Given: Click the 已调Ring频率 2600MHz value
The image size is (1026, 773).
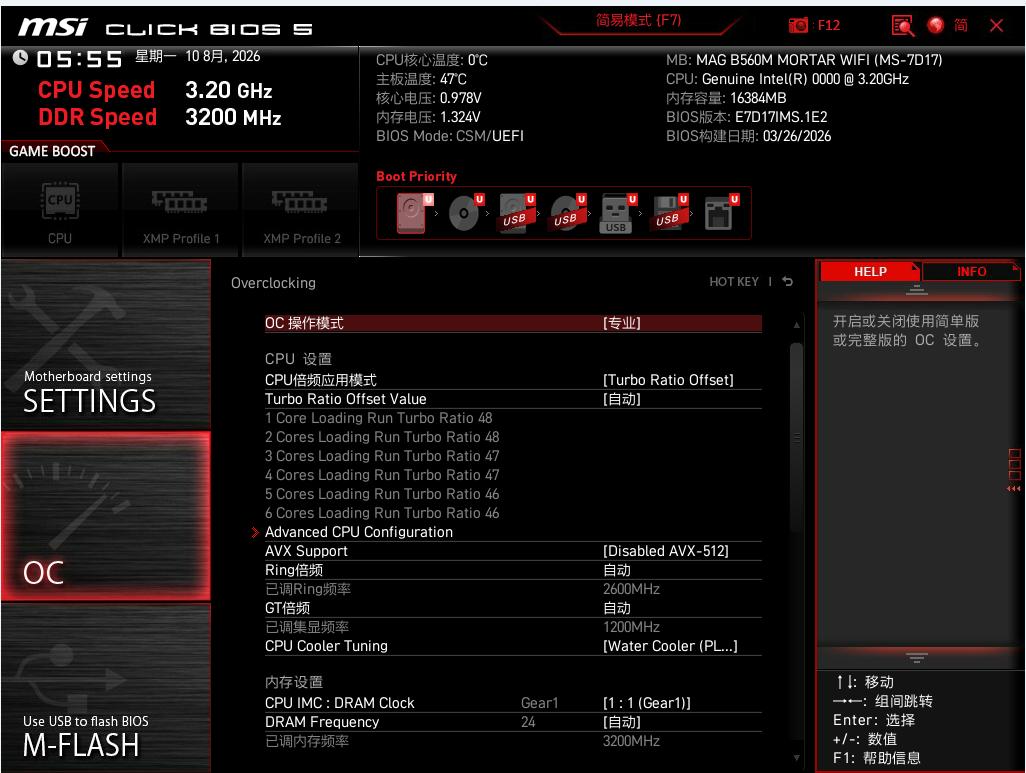Looking at the screenshot, I should [x=631, y=589].
